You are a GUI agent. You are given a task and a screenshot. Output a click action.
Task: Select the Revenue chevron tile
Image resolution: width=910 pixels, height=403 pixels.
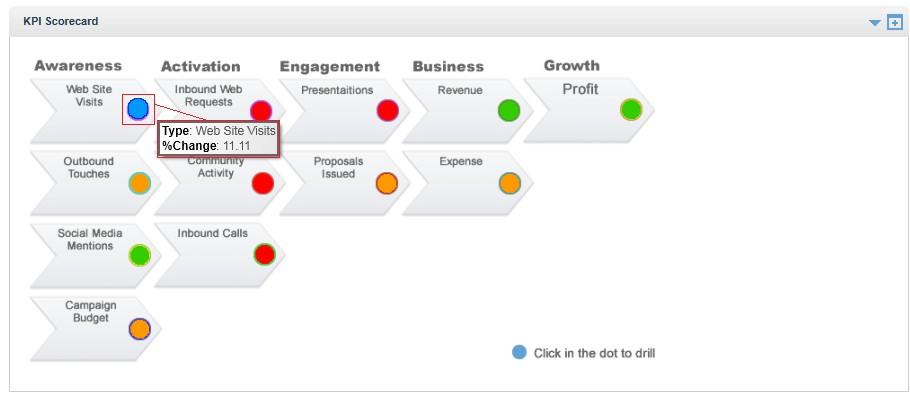pos(467,111)
